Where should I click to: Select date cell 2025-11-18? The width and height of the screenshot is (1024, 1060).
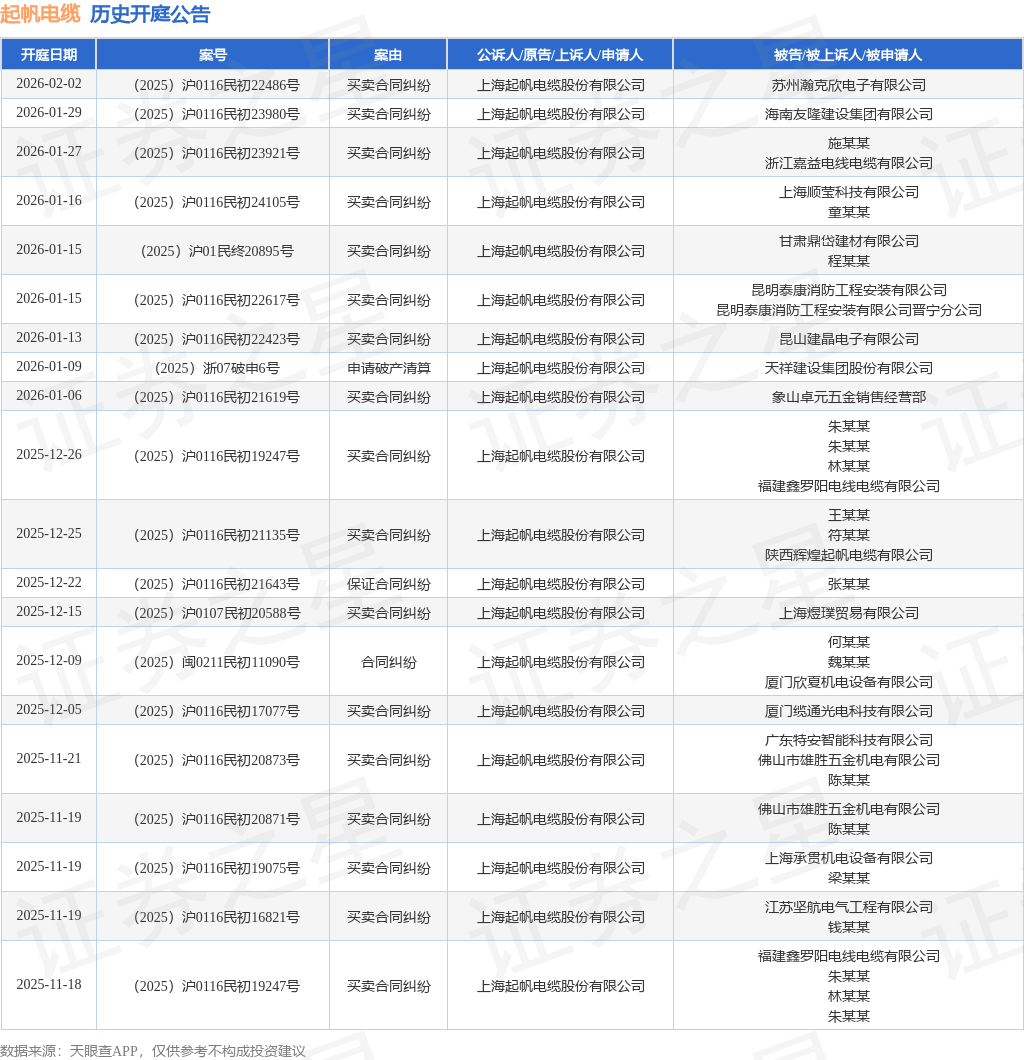(x=49, y=984)
